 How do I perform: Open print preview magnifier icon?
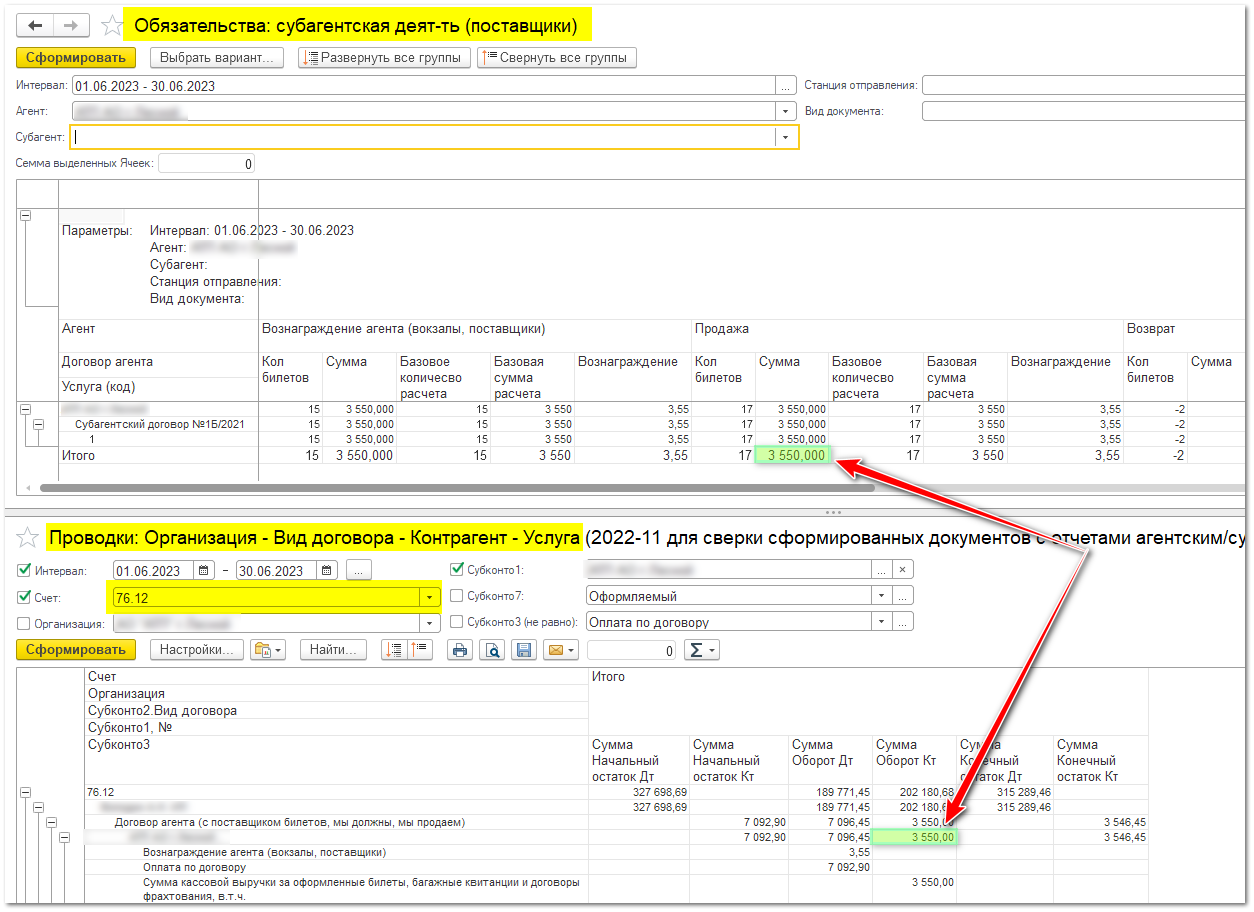click(491, 650)
